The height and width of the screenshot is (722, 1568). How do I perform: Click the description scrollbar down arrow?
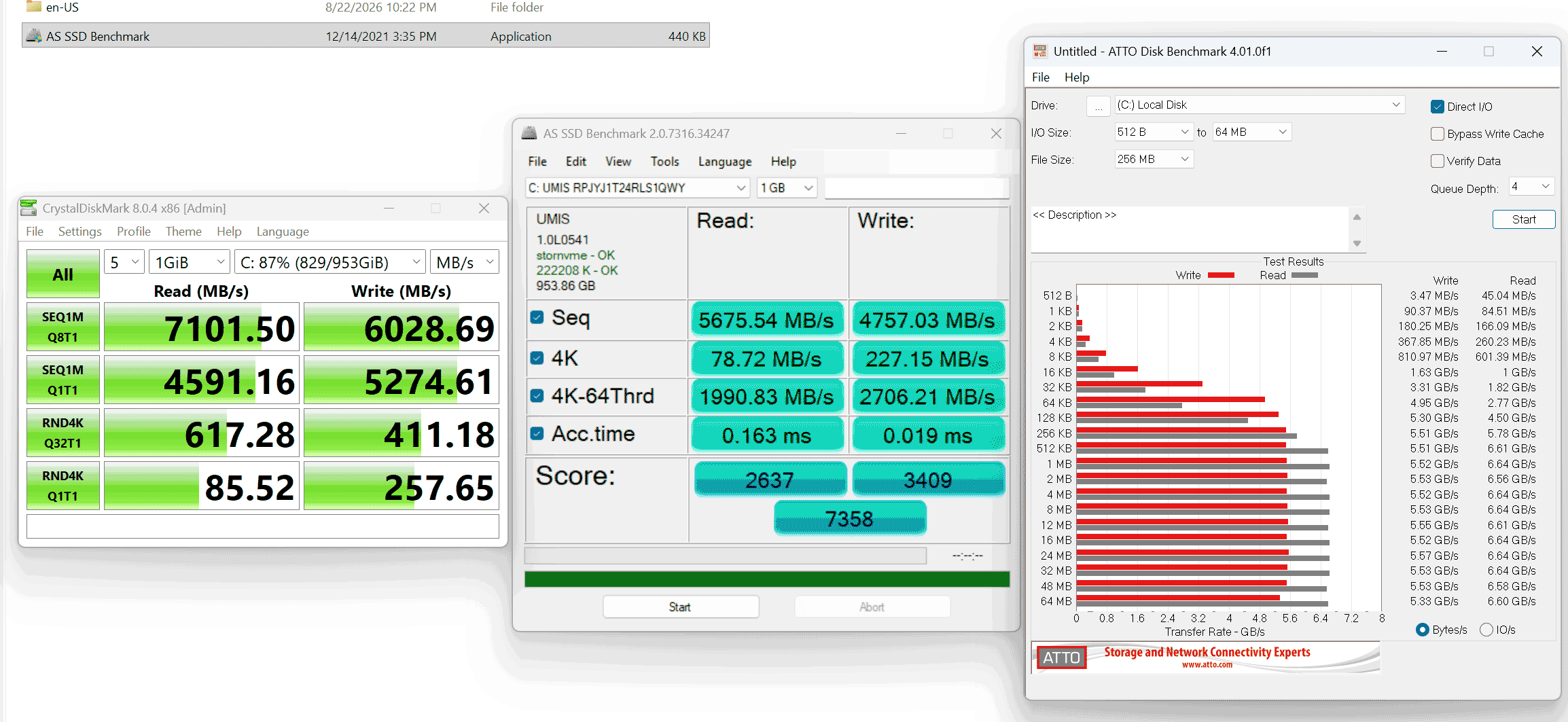pos(1357,243)
